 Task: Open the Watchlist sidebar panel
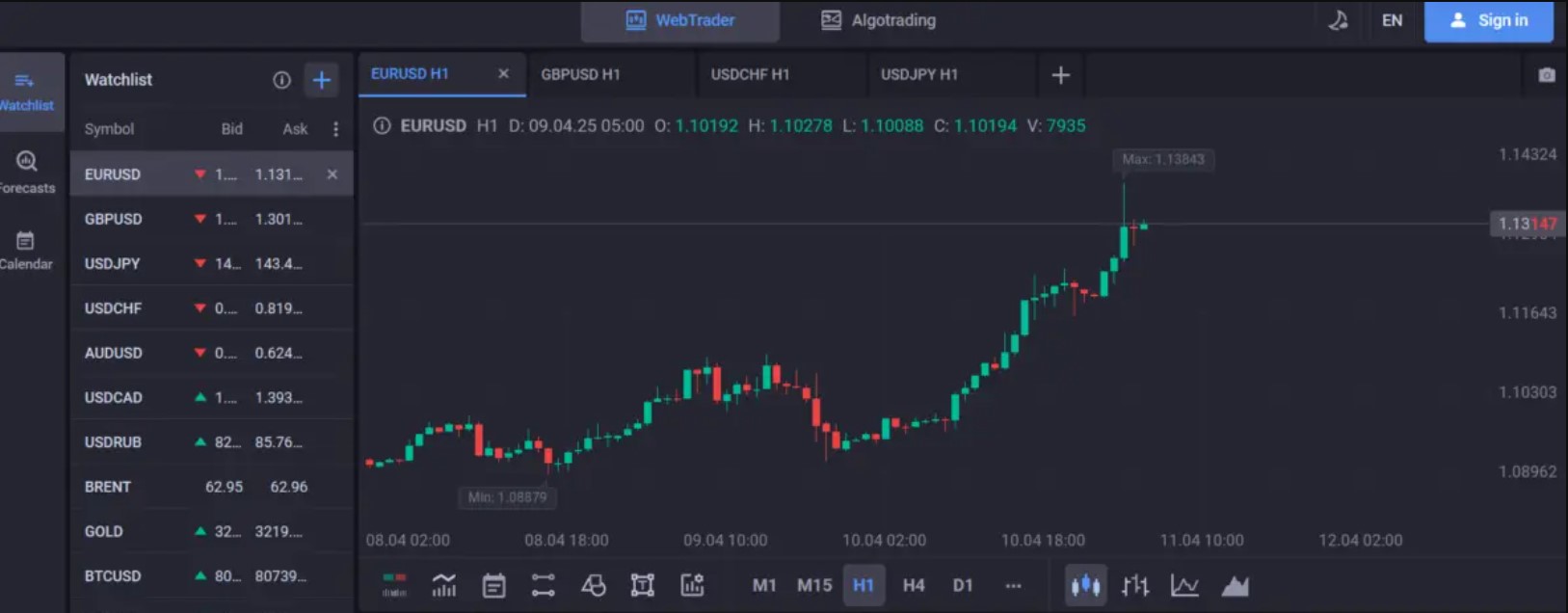tap(29, 92)
